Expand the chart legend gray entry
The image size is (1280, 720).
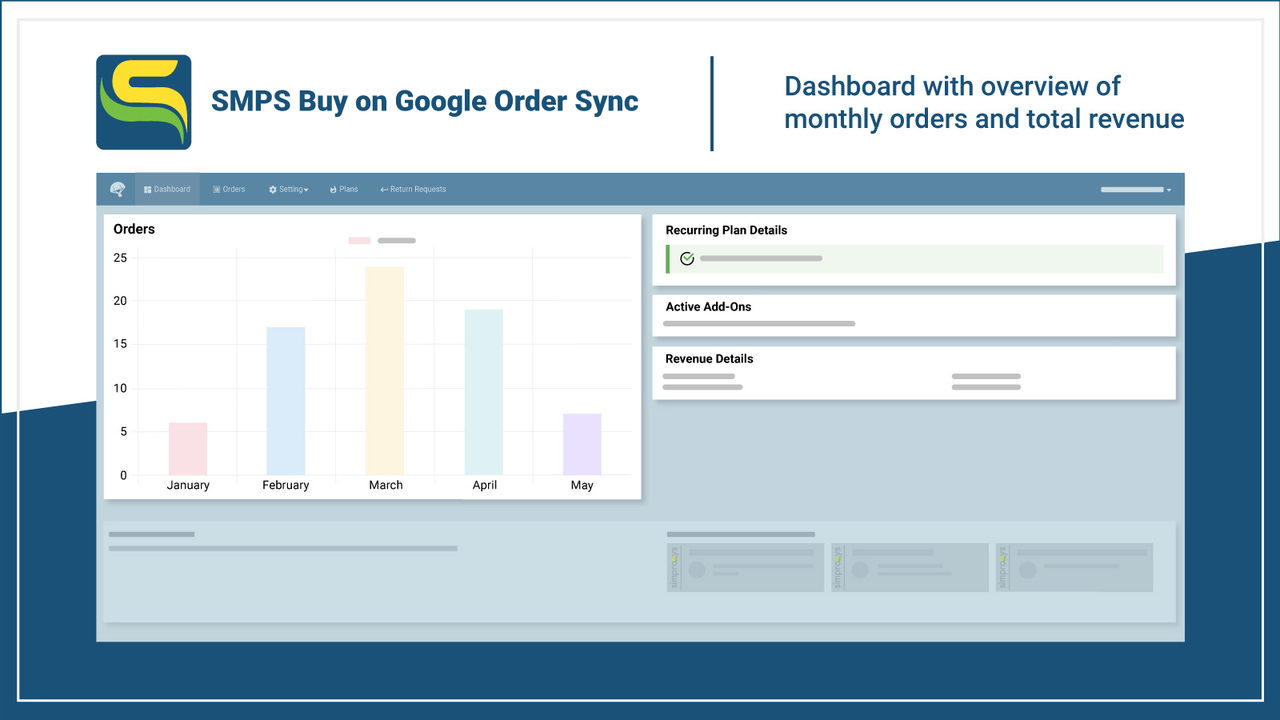396,240
